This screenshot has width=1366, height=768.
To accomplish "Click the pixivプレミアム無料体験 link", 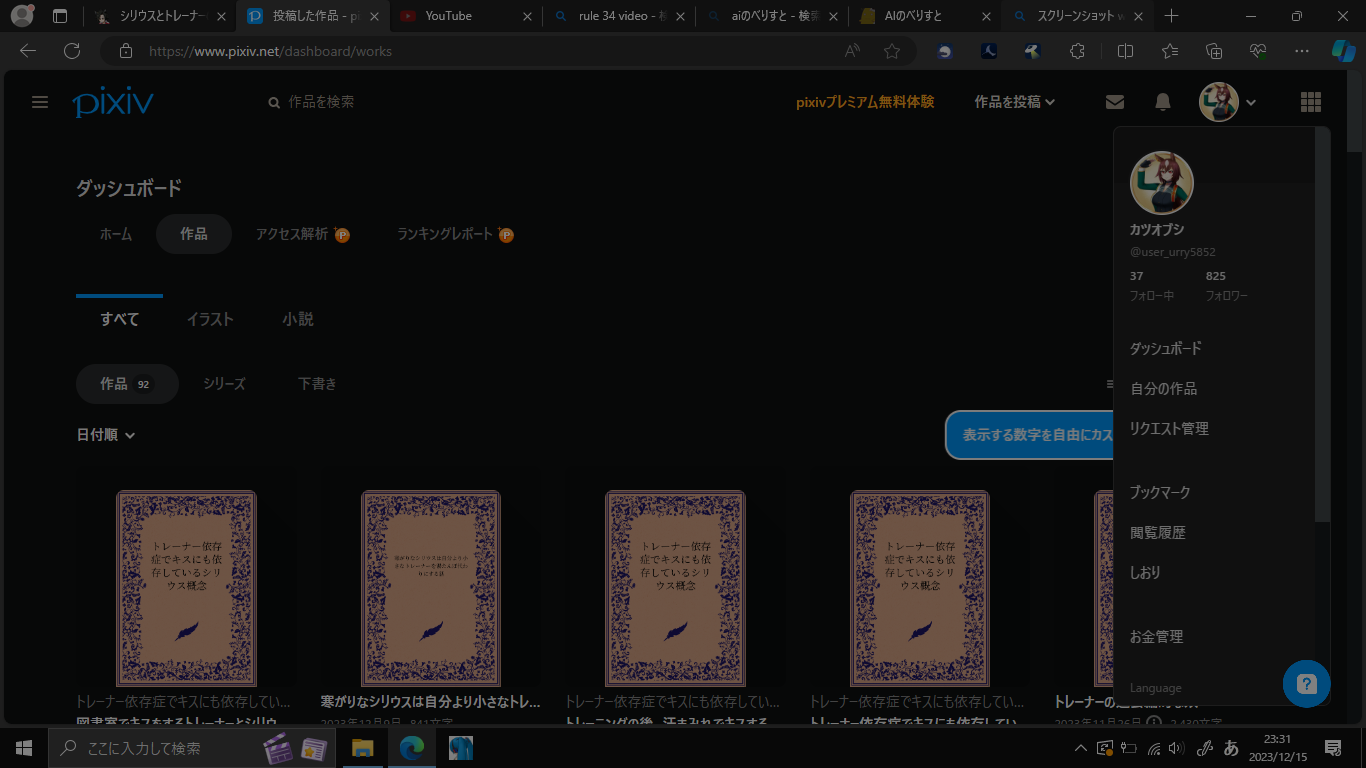I will [865, 102].
